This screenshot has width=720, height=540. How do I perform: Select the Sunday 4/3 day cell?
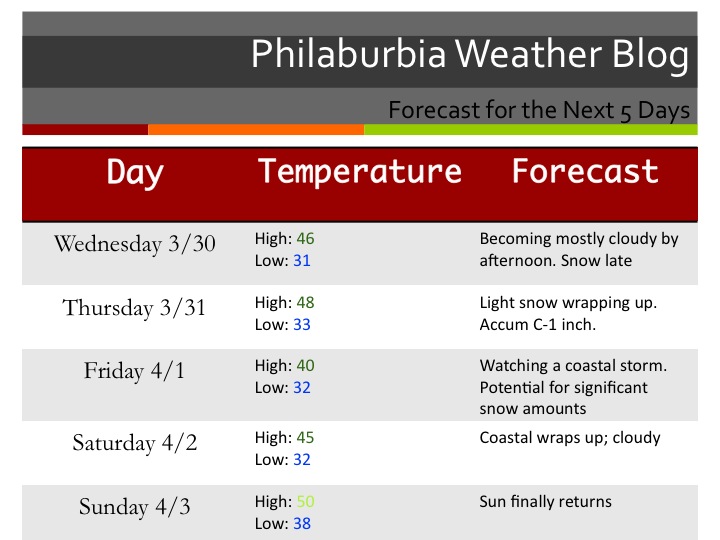point(134,507)
